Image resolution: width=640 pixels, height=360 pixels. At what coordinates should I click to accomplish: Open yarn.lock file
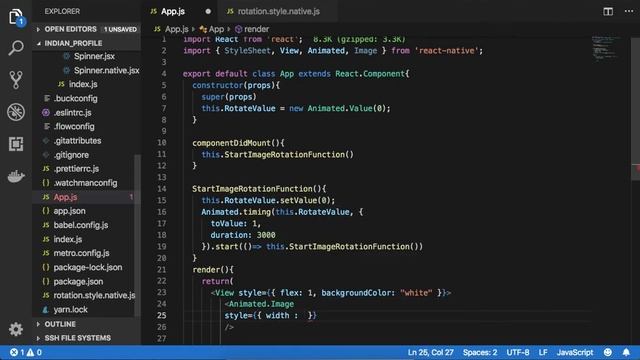70,309
